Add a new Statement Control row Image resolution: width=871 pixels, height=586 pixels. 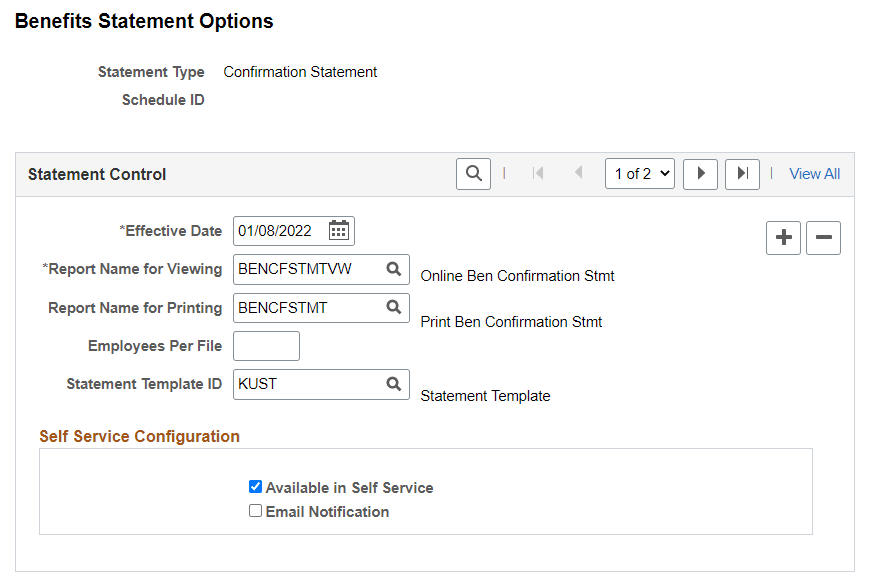(x=783, y=237)
